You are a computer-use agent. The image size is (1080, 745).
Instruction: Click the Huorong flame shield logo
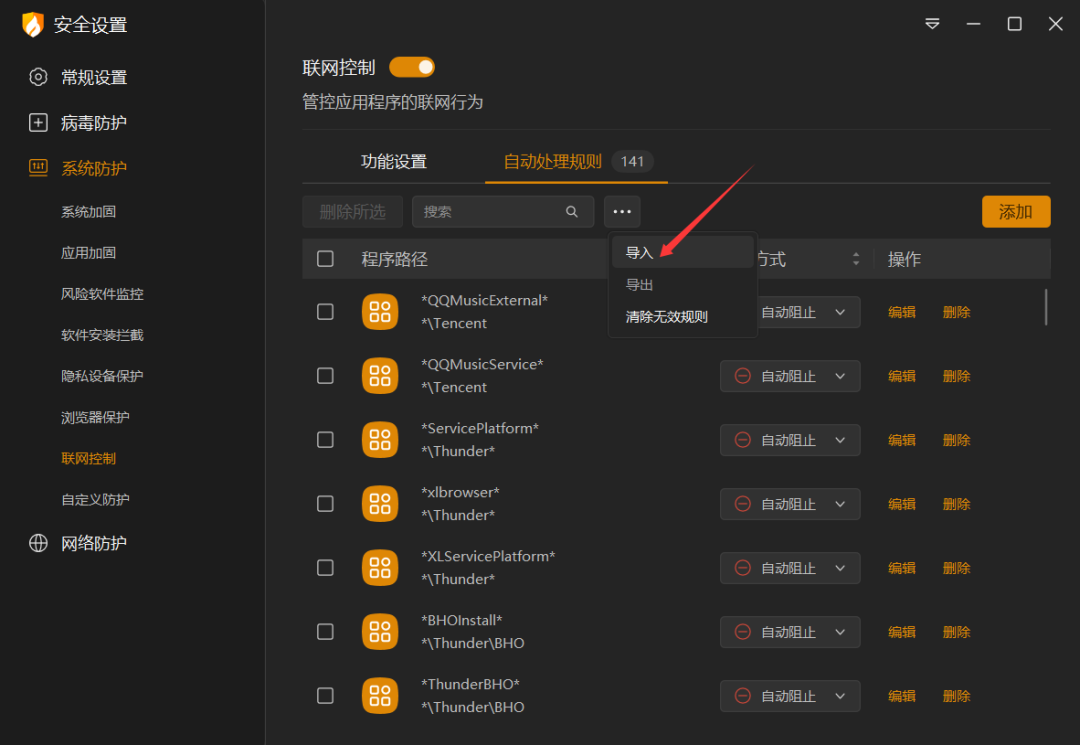point(32,24)
